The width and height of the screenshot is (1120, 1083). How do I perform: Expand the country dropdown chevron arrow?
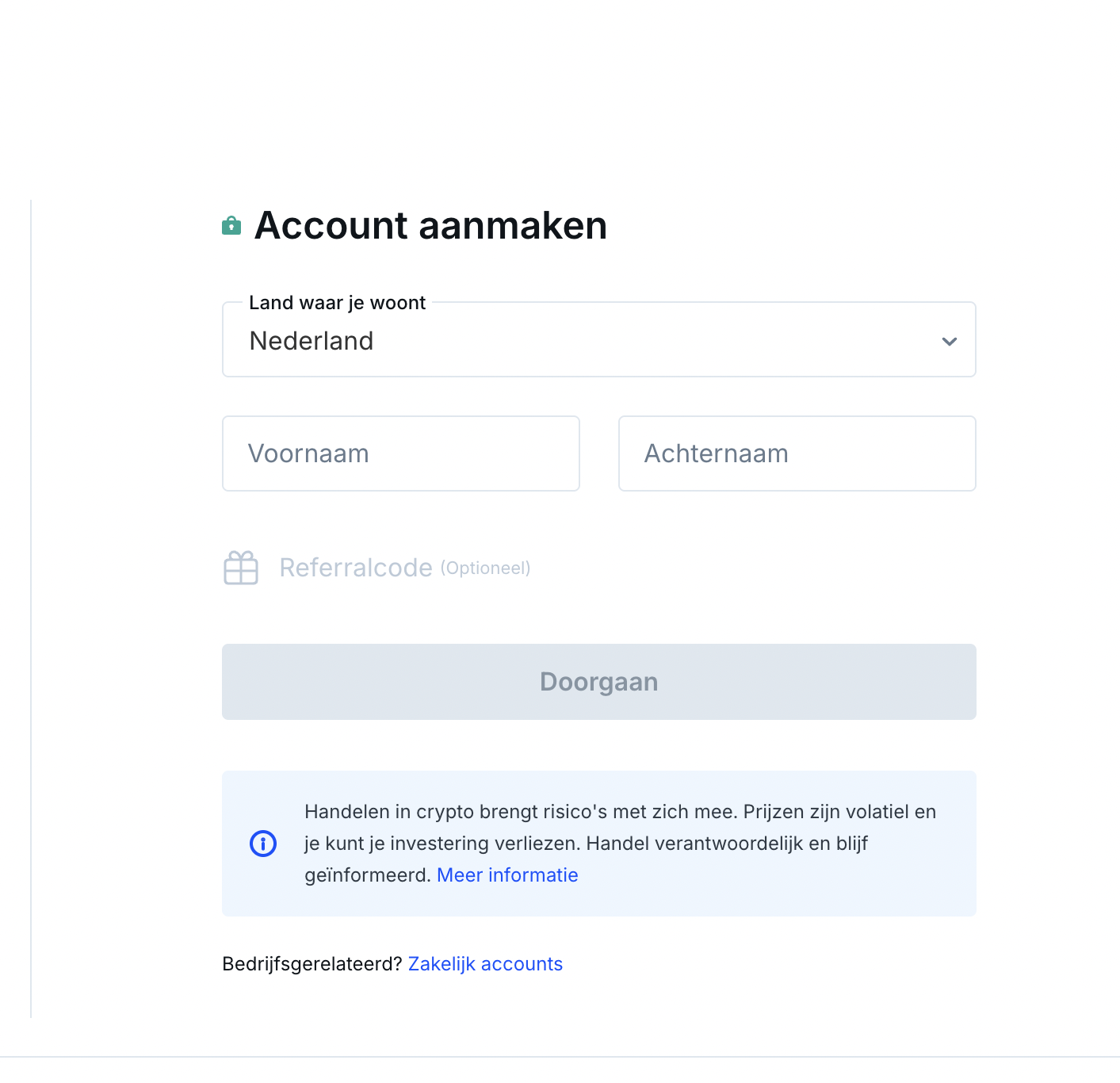pos(949,342)
